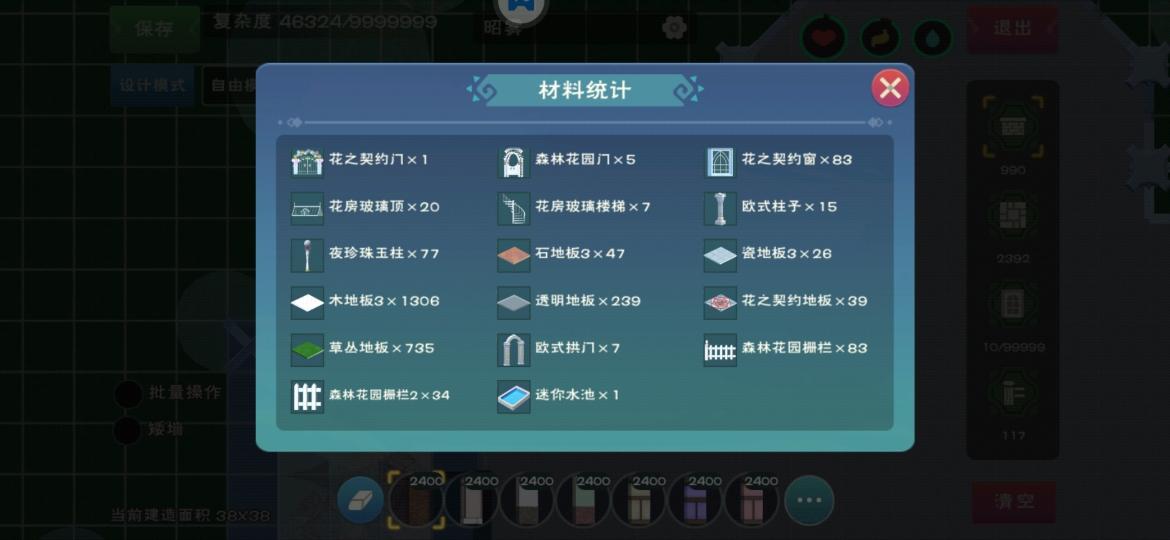
Task: Select the purple wall swatch
Action: pos(695,500)
